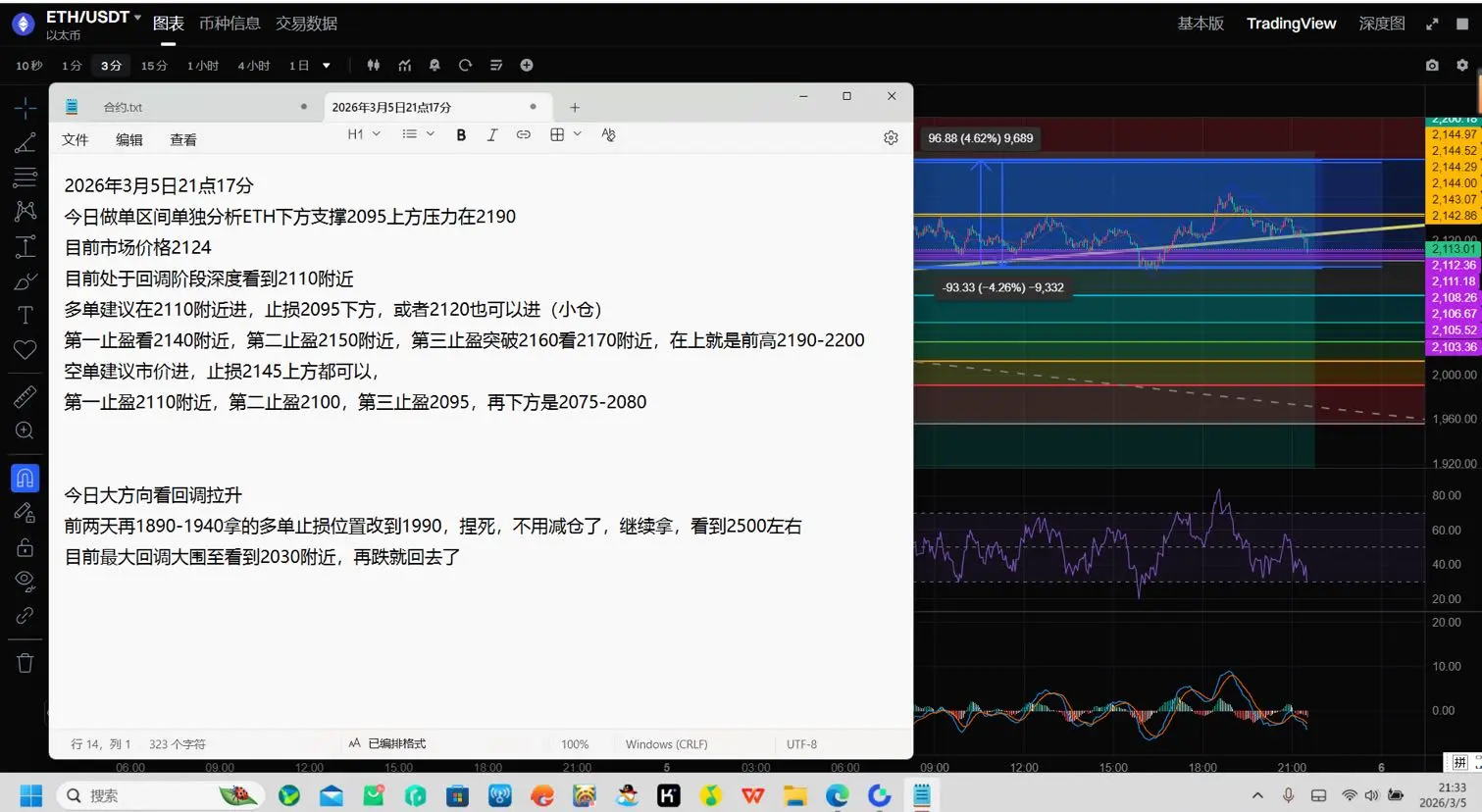Toggle bold formatting in Notepad

click(x=461, y=135)
